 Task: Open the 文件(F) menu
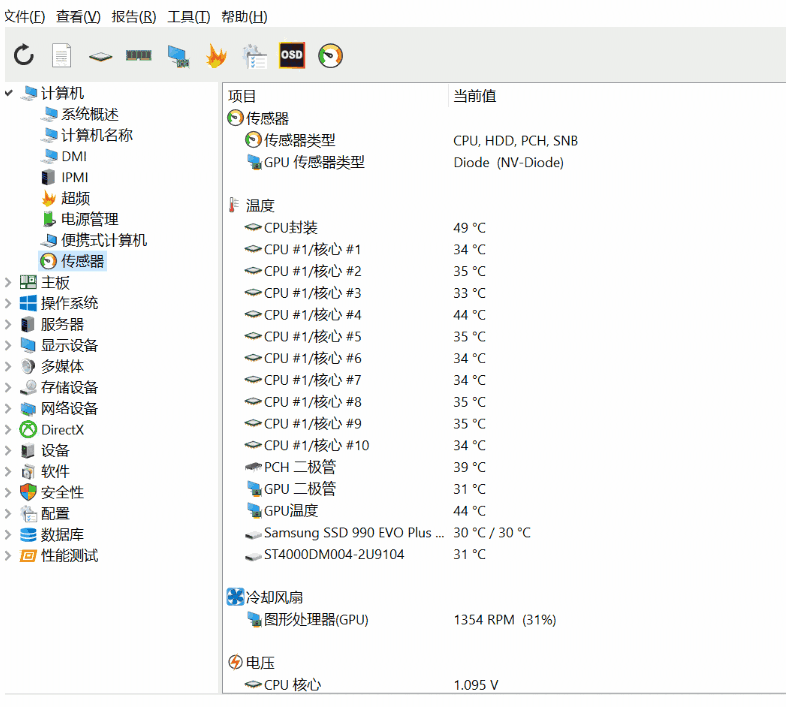(25, 17)
